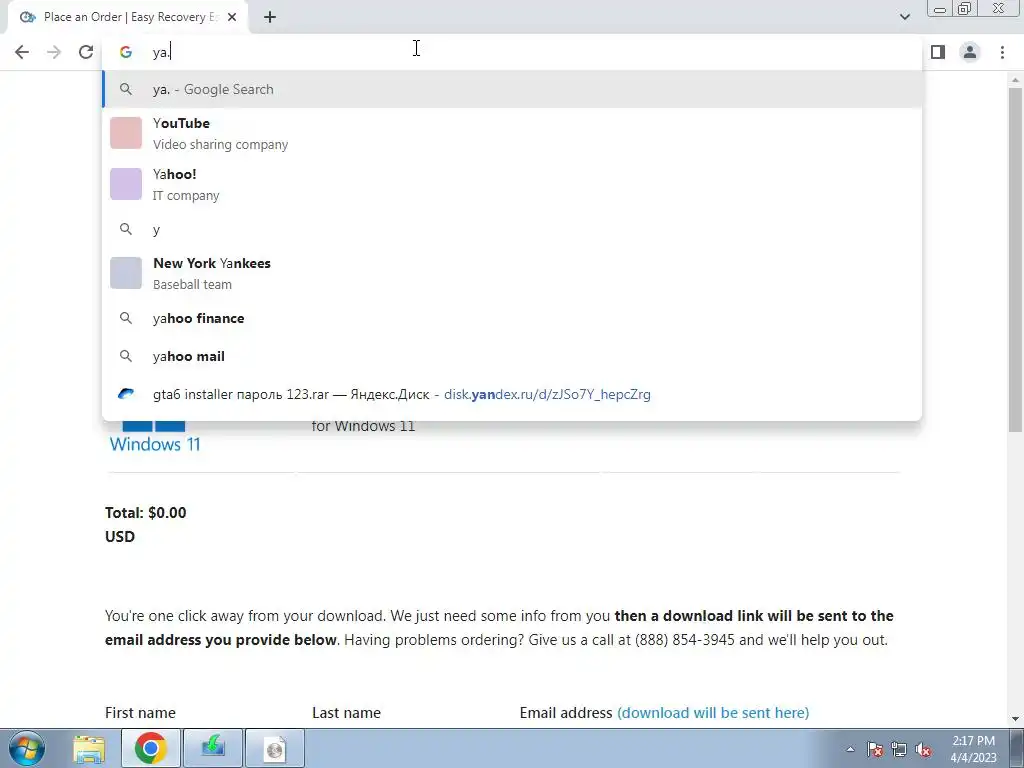Choose the Yahoo! IT company suggestion
The image size is (1024, 768).
click(512, 184)
